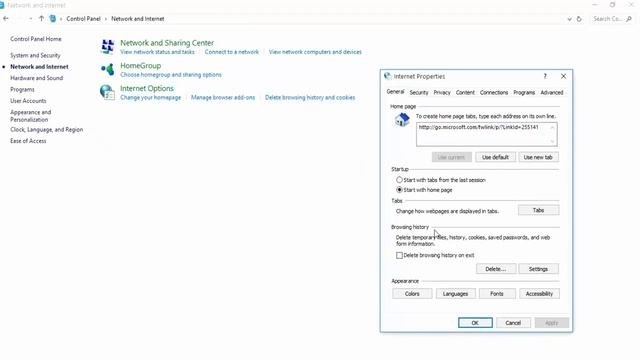Click Choose homegroup and sharing options
The width and height of the screenshot is (640, 360).
click(171, 75)
